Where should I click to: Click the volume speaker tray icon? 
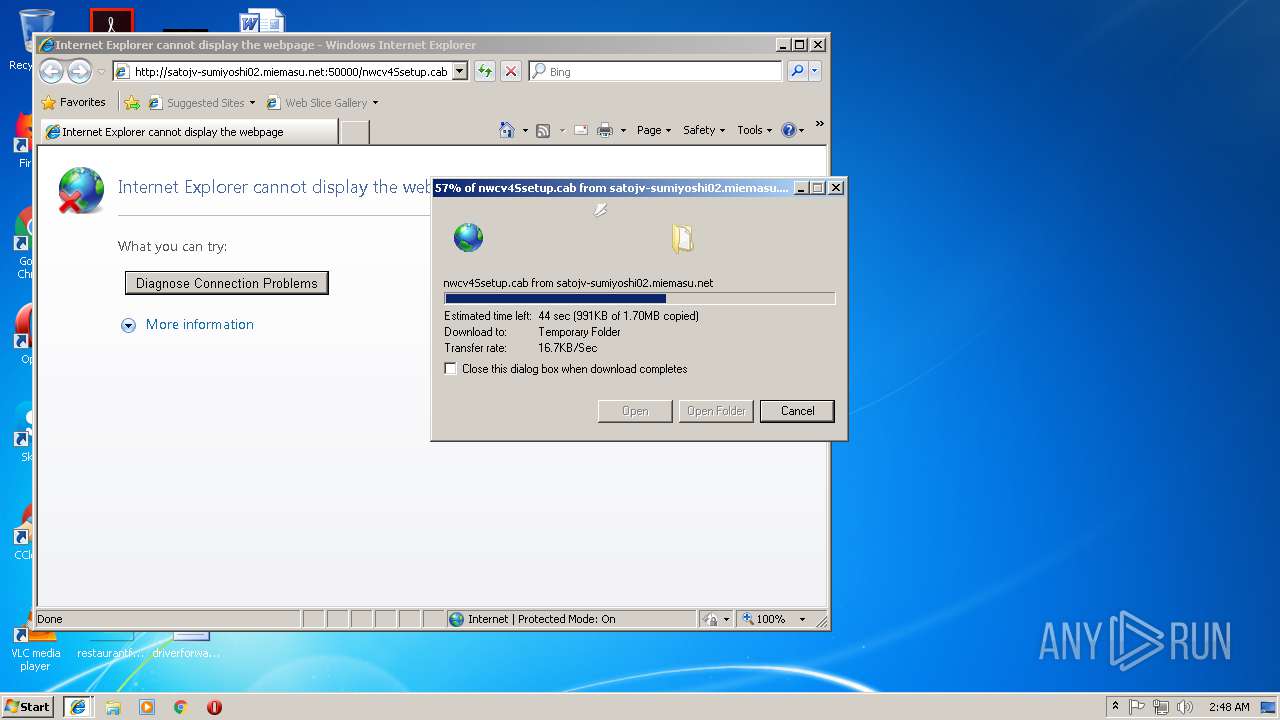1185,707
